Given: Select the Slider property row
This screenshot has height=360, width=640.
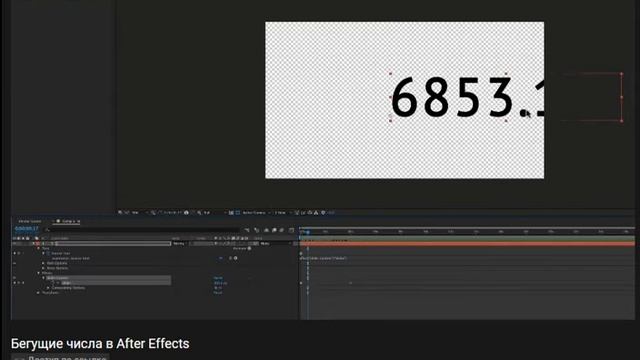Looking at the screenshot, I should click(115, 283).
